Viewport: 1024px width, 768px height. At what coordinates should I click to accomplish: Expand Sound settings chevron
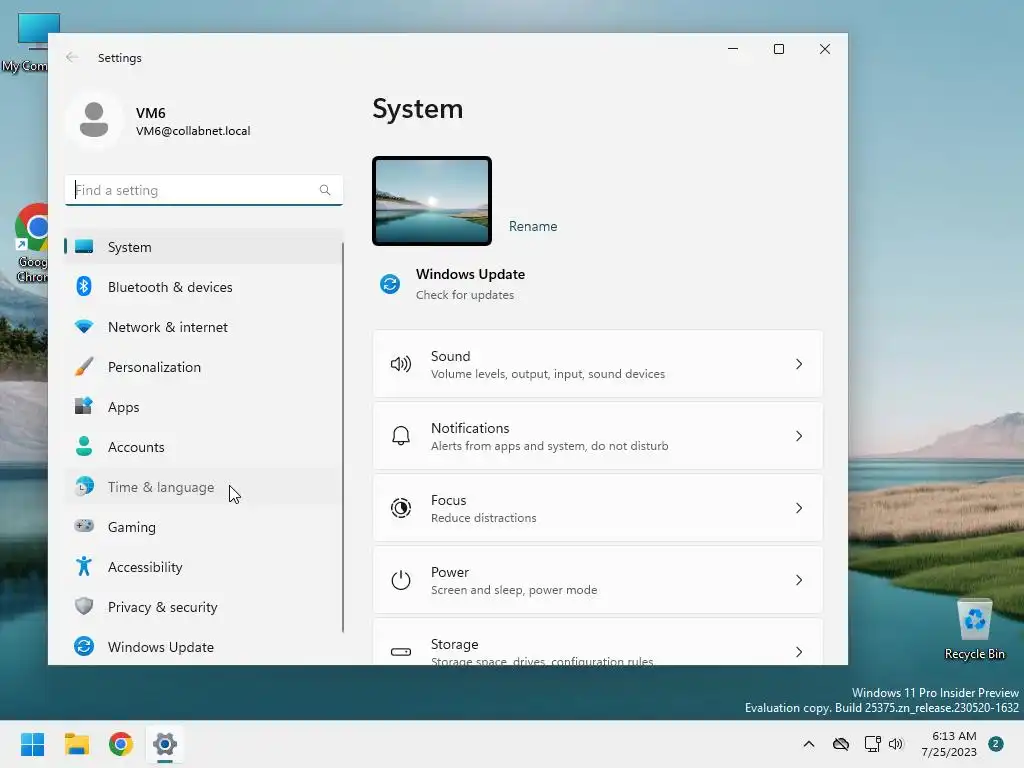[x=799, y=364]
